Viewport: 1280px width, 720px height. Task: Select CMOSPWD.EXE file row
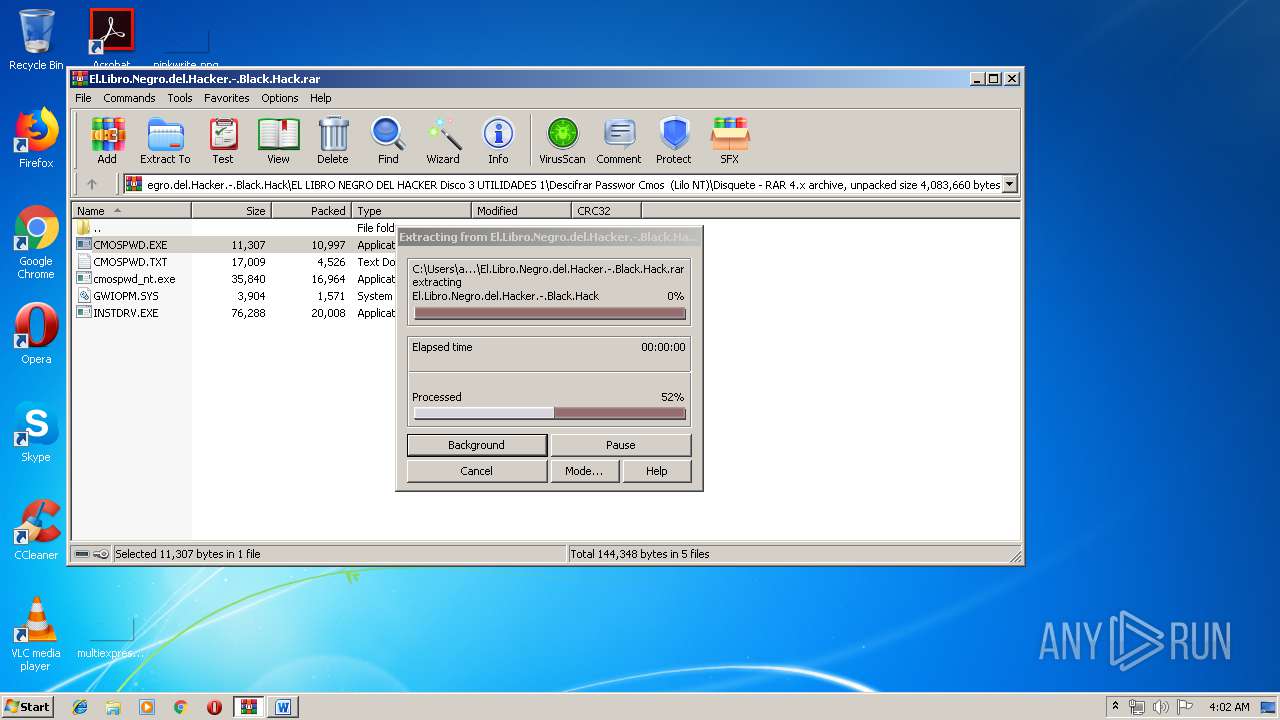(x=235, y=245)
